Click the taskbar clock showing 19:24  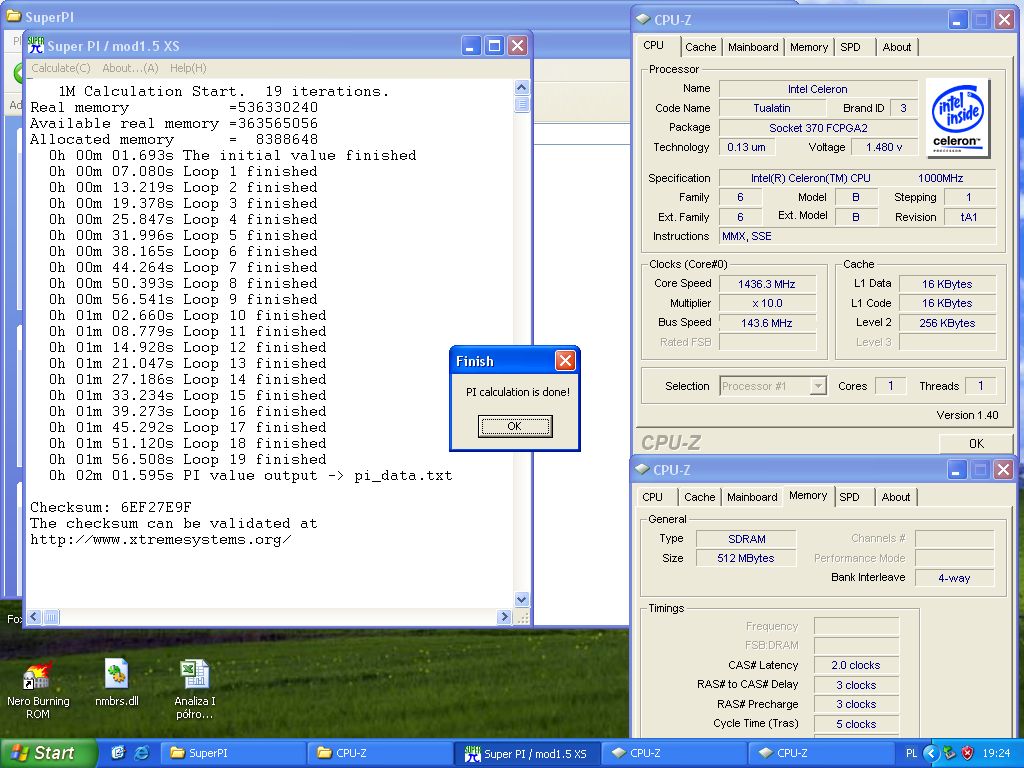996,753
